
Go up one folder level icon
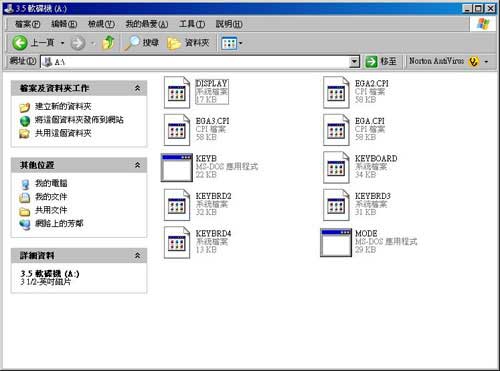point(108,43)
